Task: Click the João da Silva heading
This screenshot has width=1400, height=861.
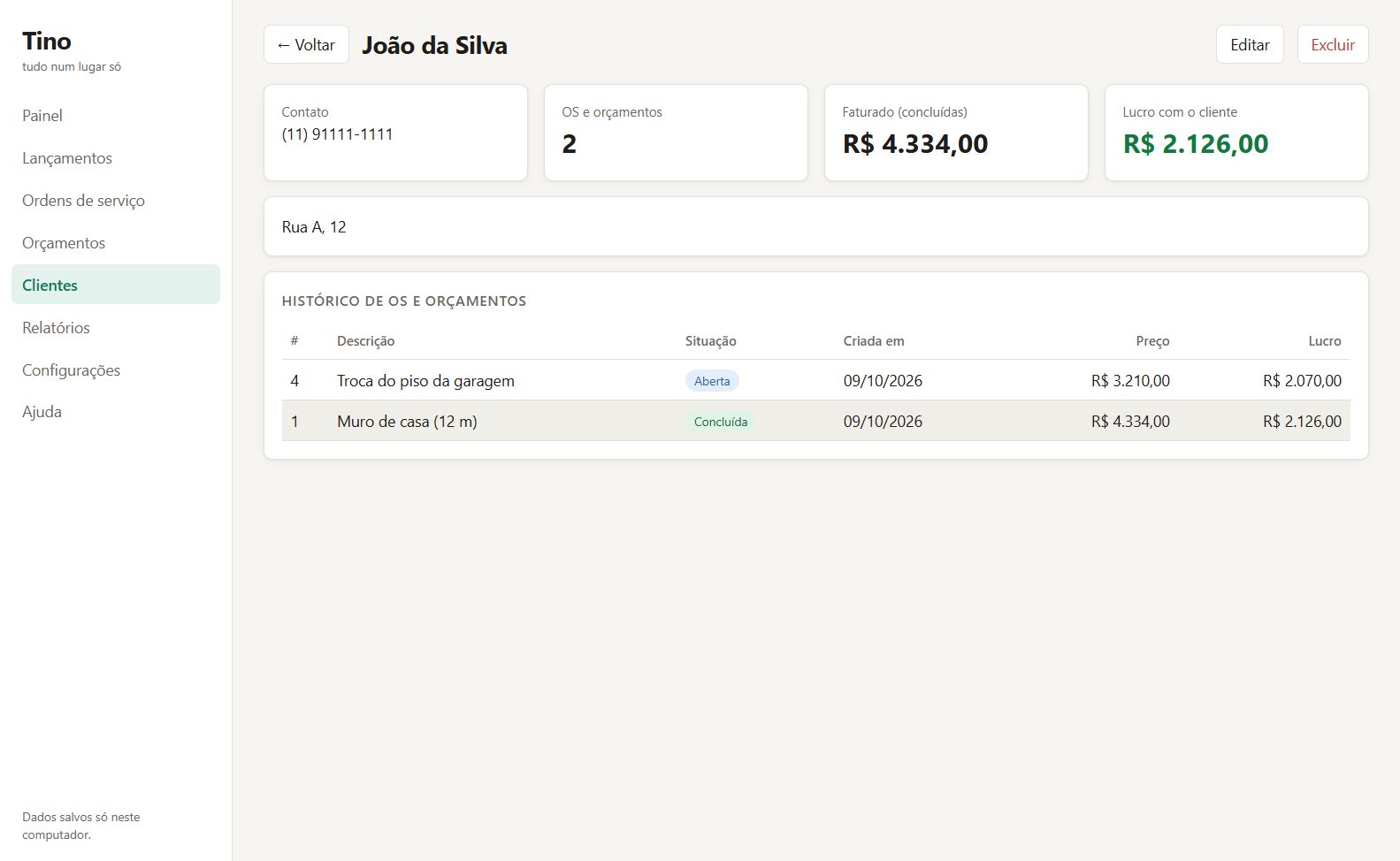Action: click(x=434, y=45)
